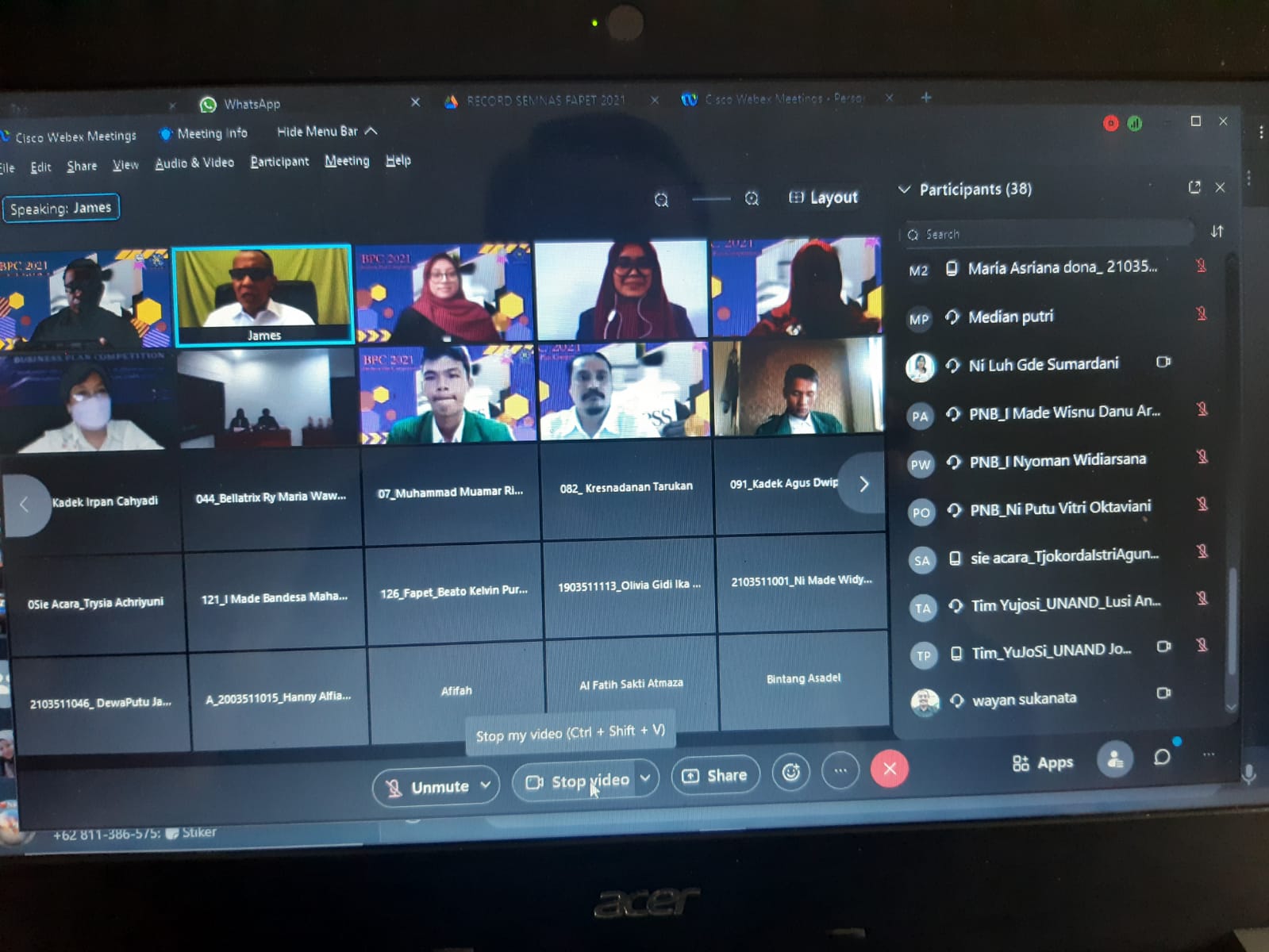
Task: Click the red recording indicator icon
Action: (1111, 123)
